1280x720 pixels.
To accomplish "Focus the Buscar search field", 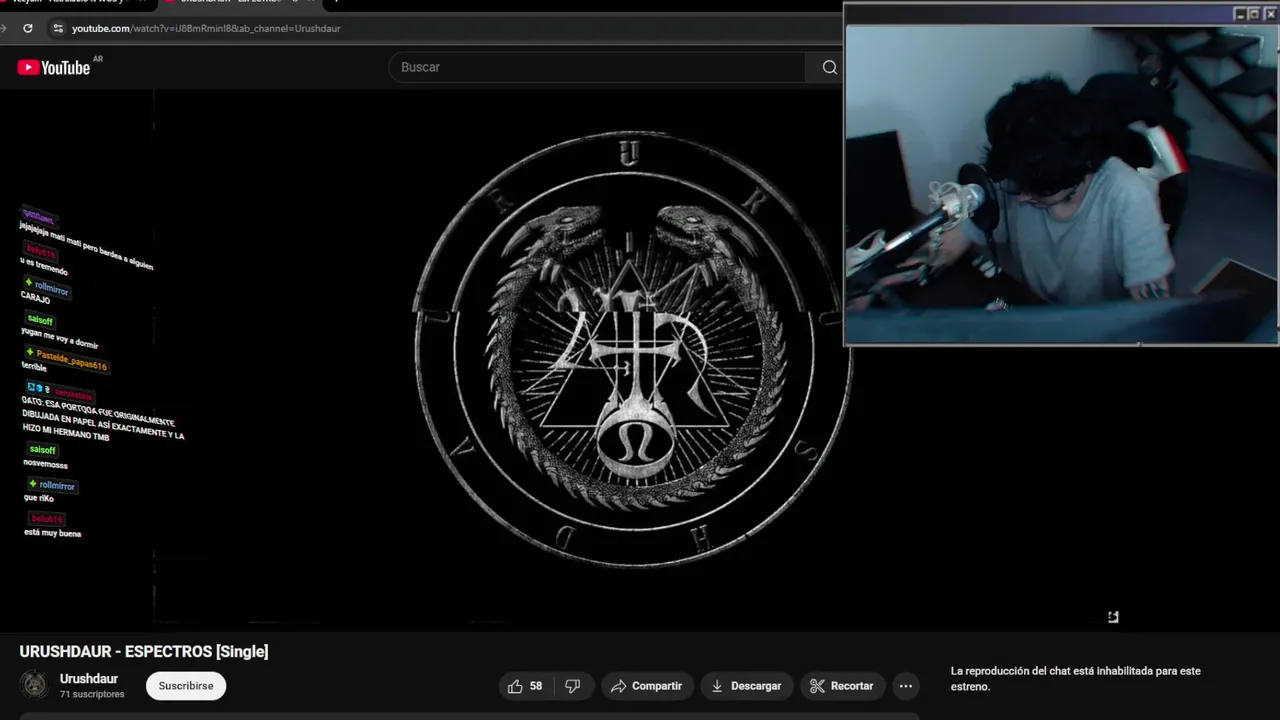I will pos(597,67).
